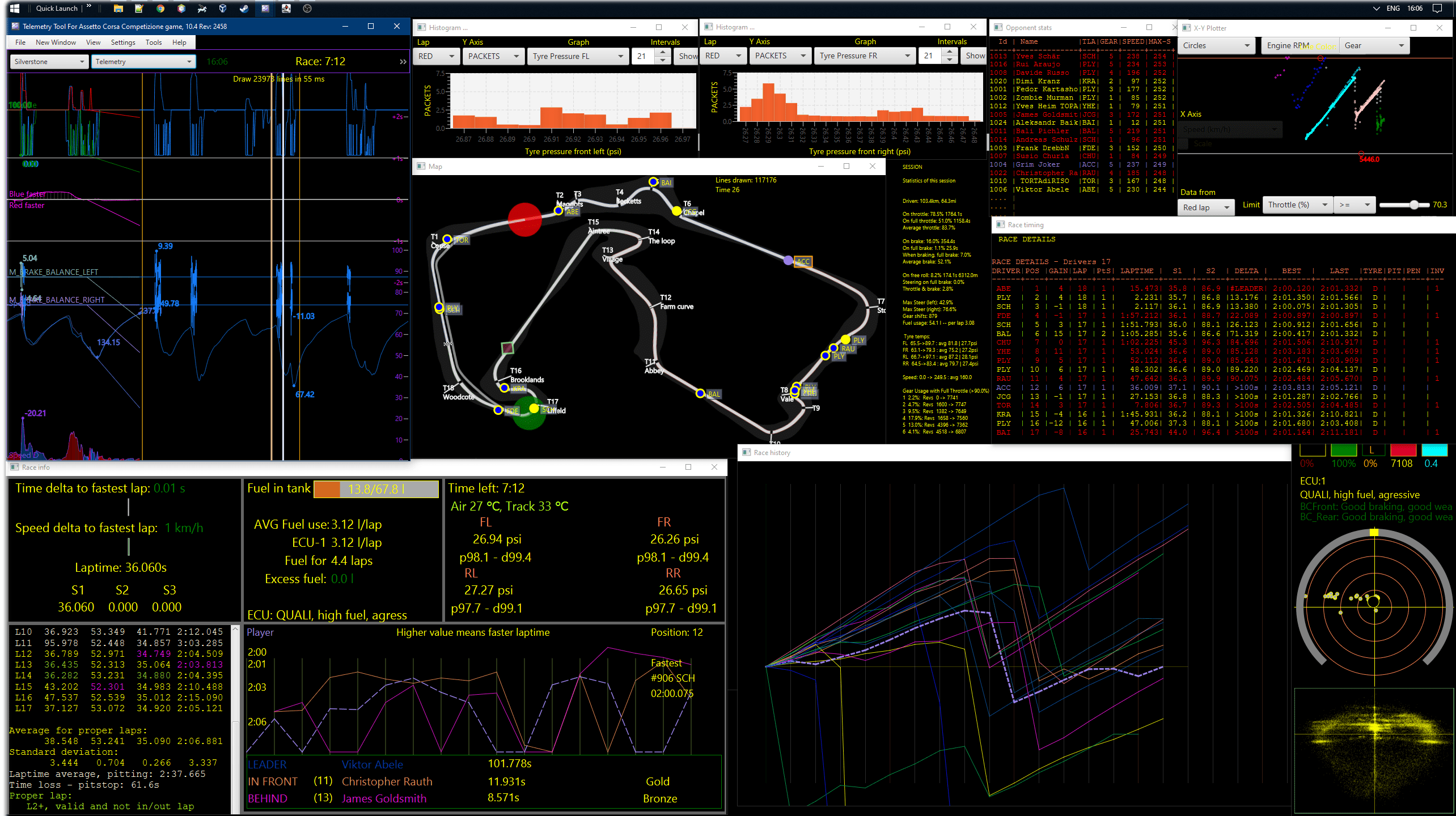The width and height of the screenshot is (1456, 816).
Task: Launch Chrome from the taskbar
Action: (160, 8)
